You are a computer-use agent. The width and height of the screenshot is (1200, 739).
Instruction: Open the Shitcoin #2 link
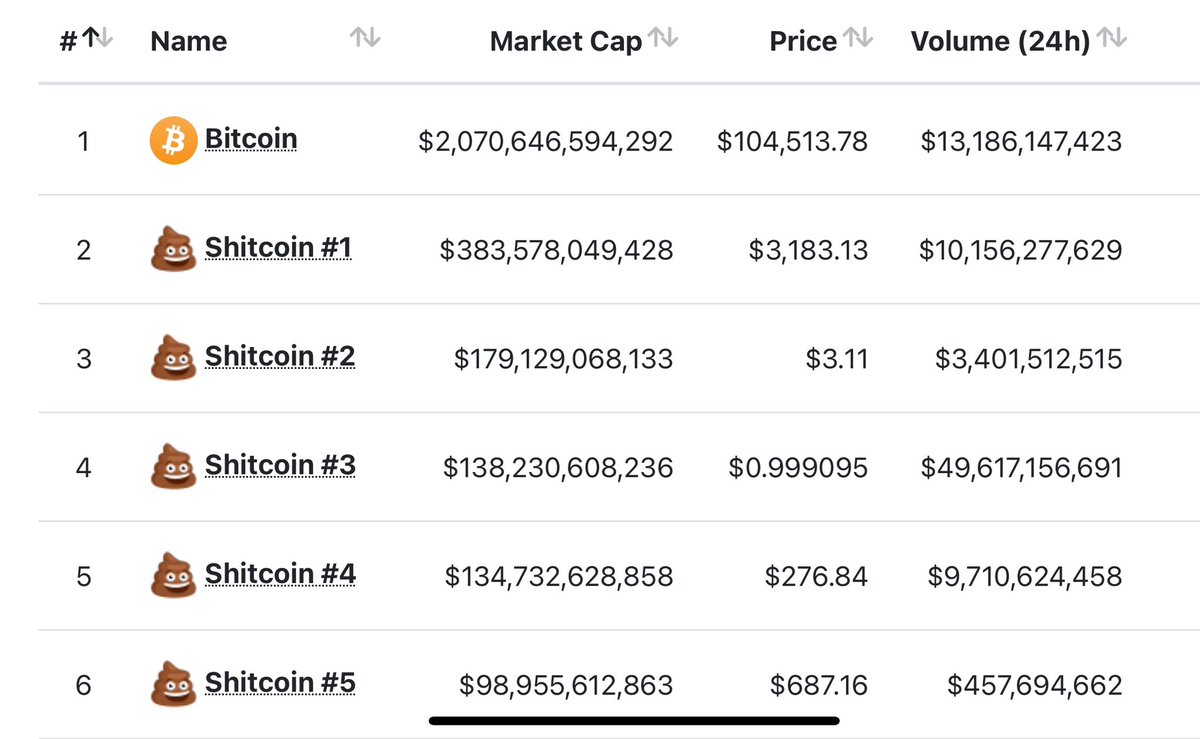pyautogui.click(x=280, y=356)
